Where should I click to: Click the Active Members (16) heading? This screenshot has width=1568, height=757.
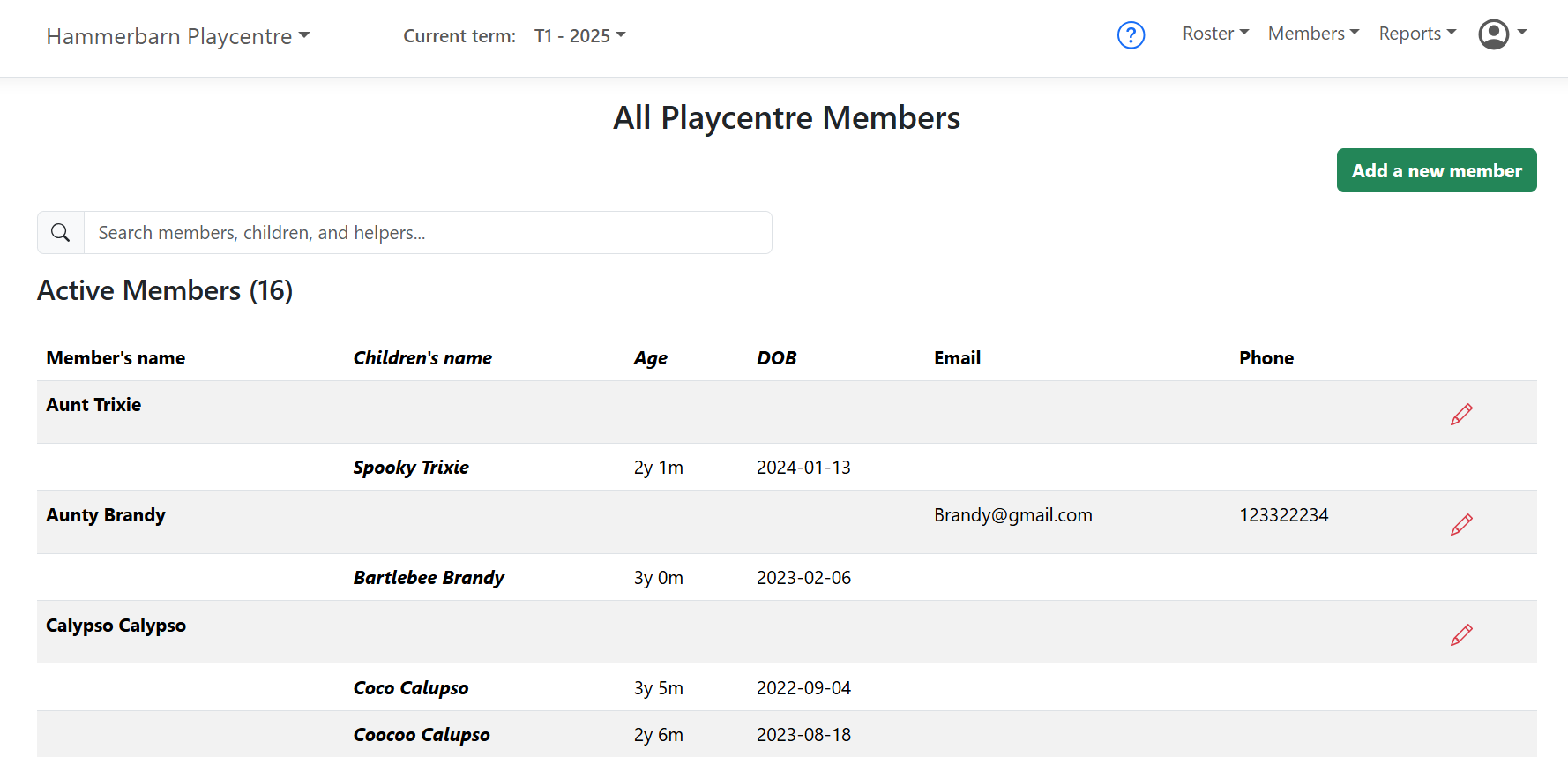[165, 290]
